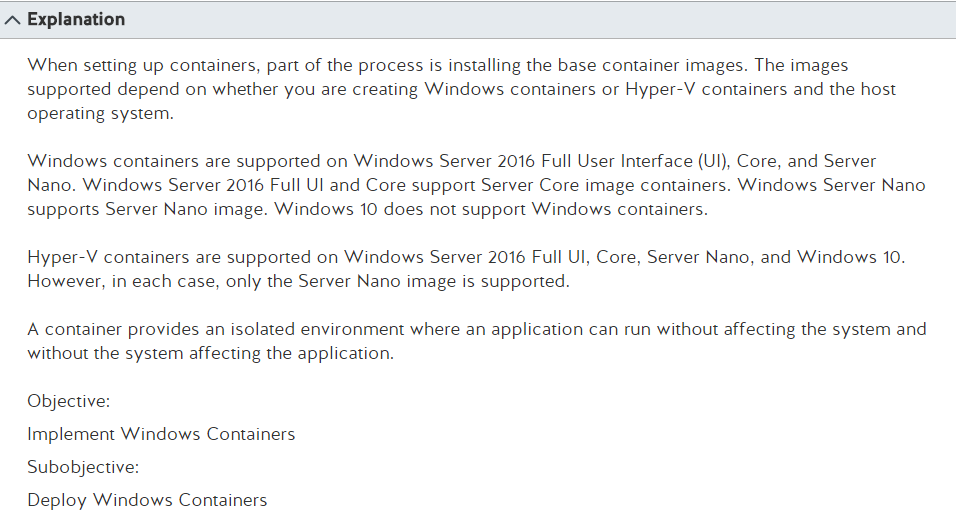956x529 pixels.
Task: Click the line 'without the system affecting the application.'
Action: [x=211, y=353]
